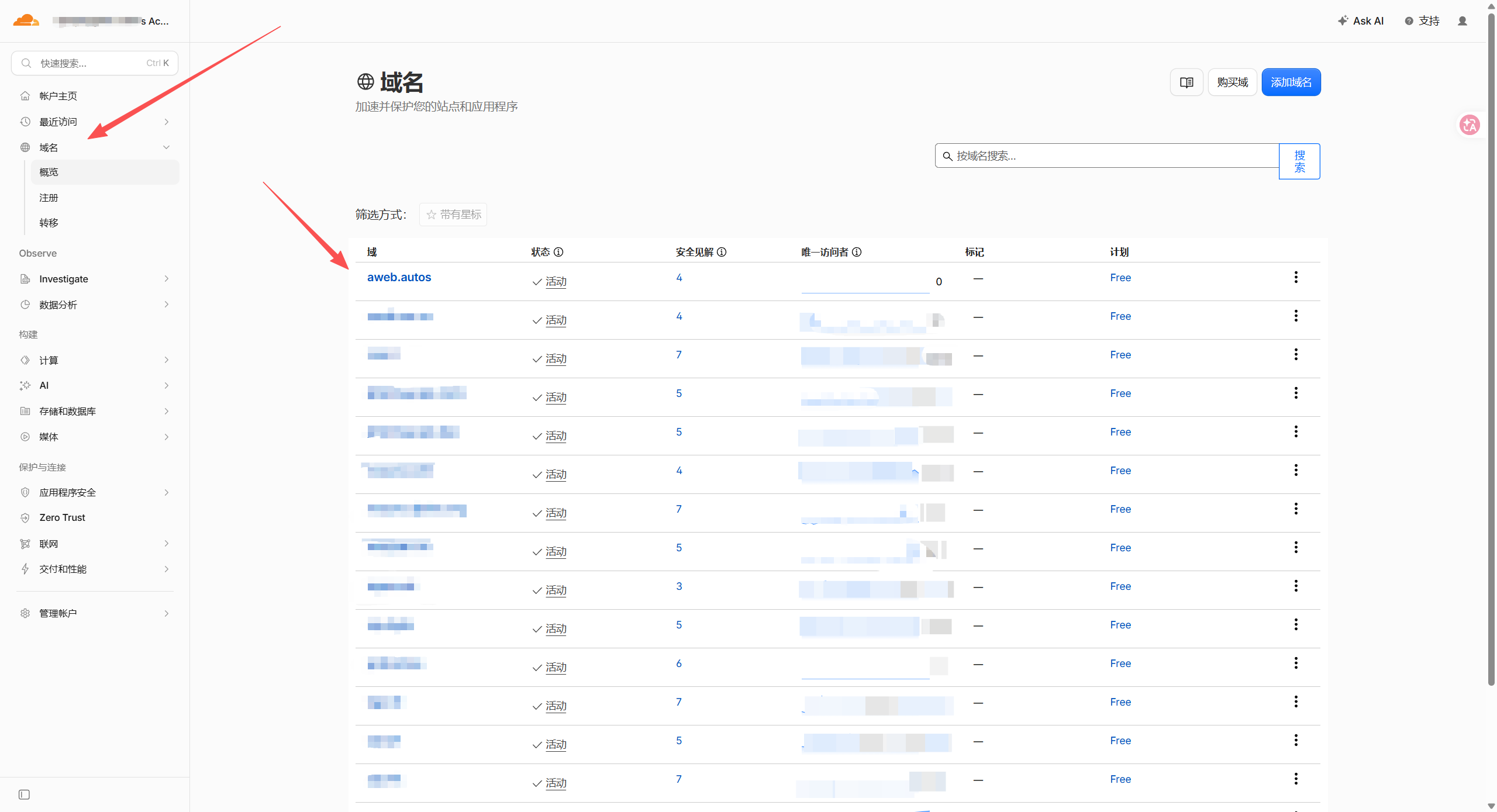Click the 添加域名 button

[x=1291, y=82]
